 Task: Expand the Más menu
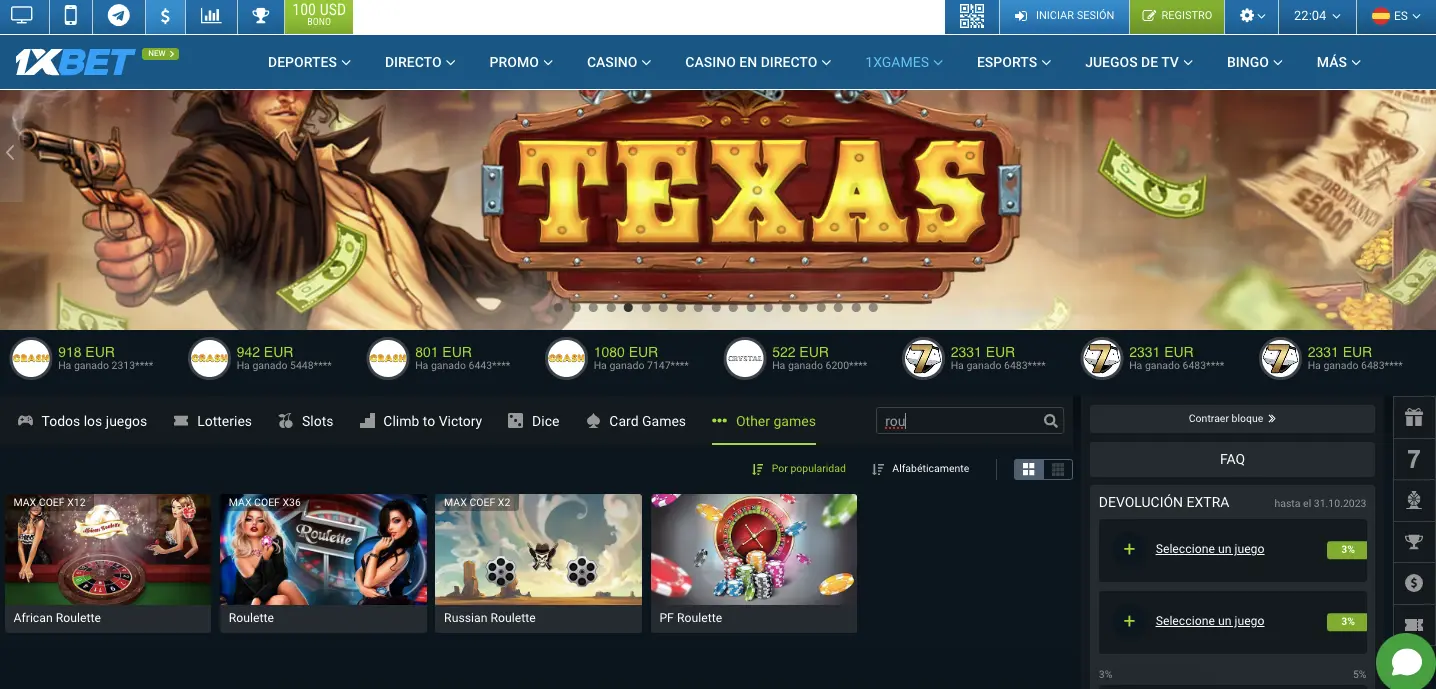point(1339,62)
